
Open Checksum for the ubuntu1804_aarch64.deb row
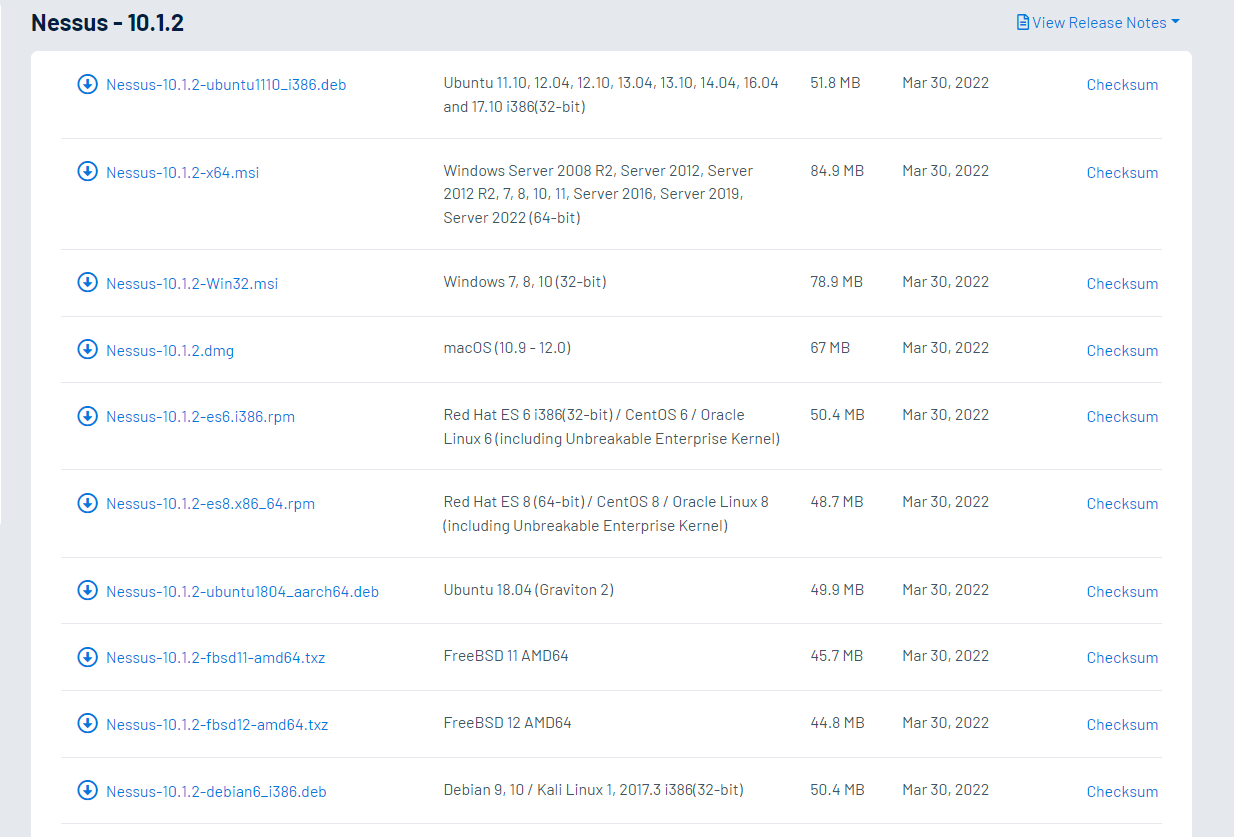[x=1122, y=592]
